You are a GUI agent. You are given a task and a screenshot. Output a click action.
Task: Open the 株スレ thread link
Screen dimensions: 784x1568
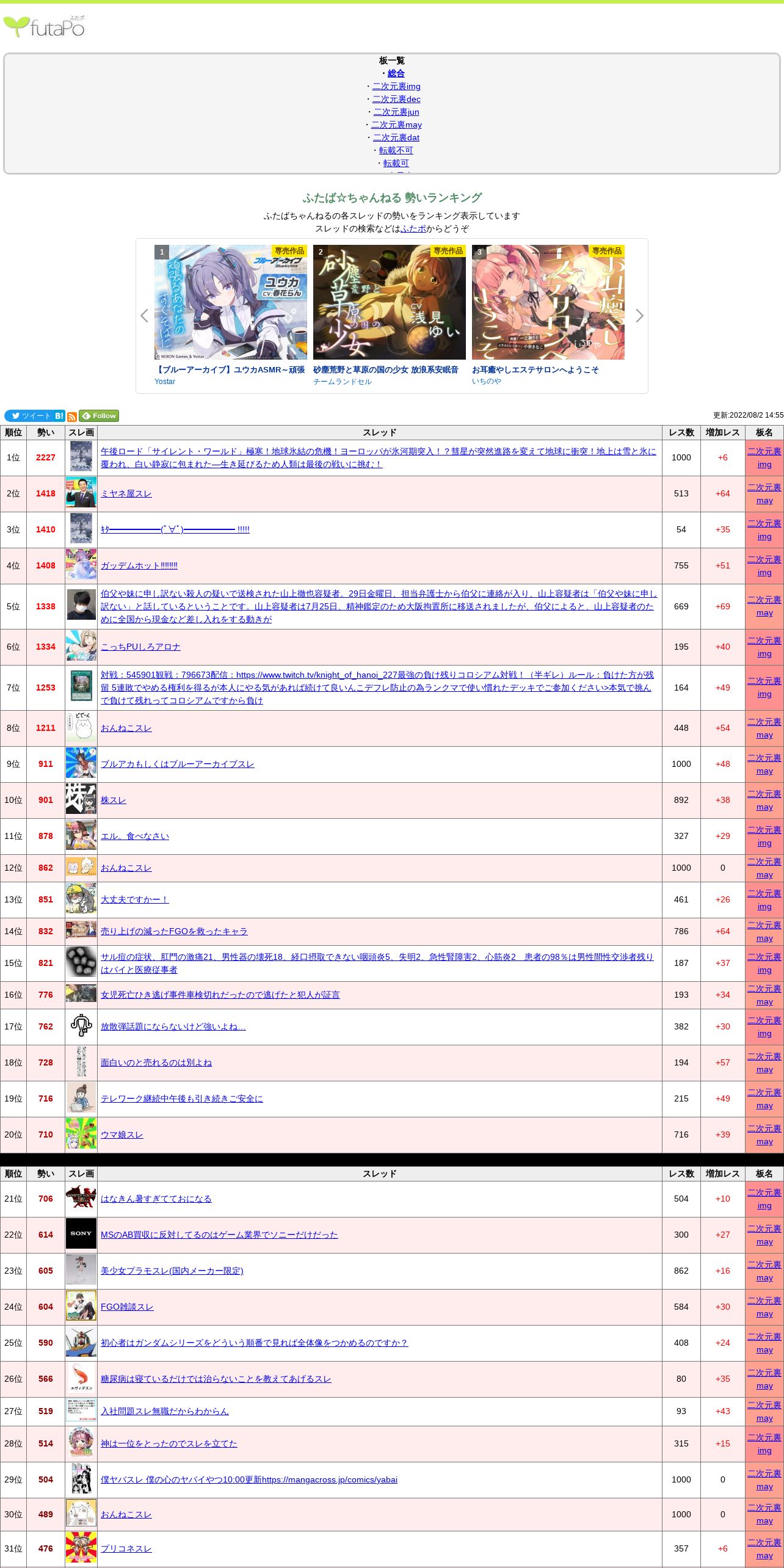(x=113, y=800)
